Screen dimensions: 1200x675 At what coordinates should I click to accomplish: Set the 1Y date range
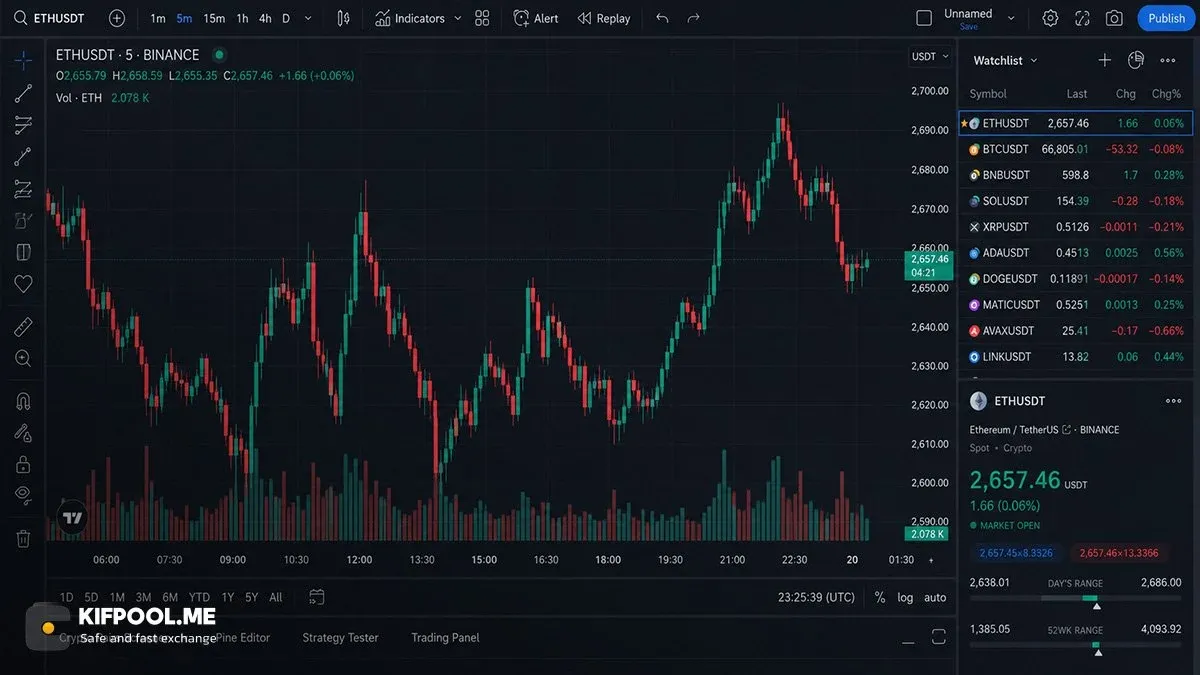tap(227, 597)
